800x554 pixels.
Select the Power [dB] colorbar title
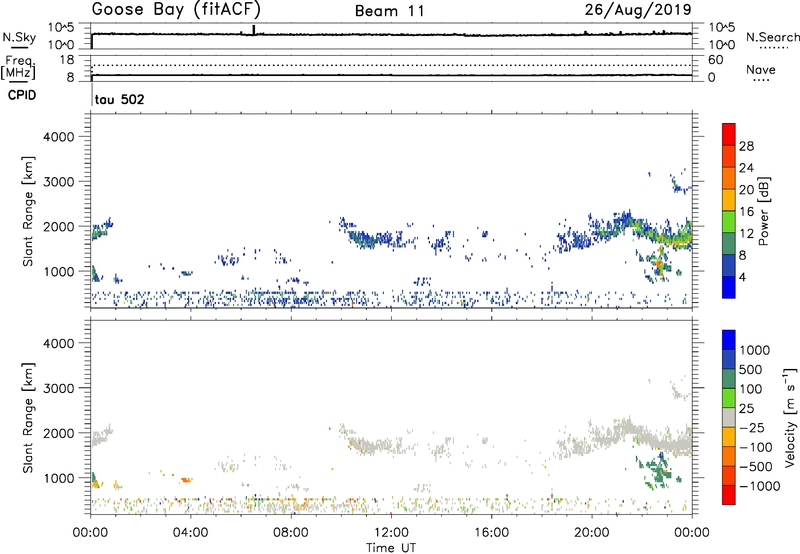pyautogui.click(x=764, y=211)
